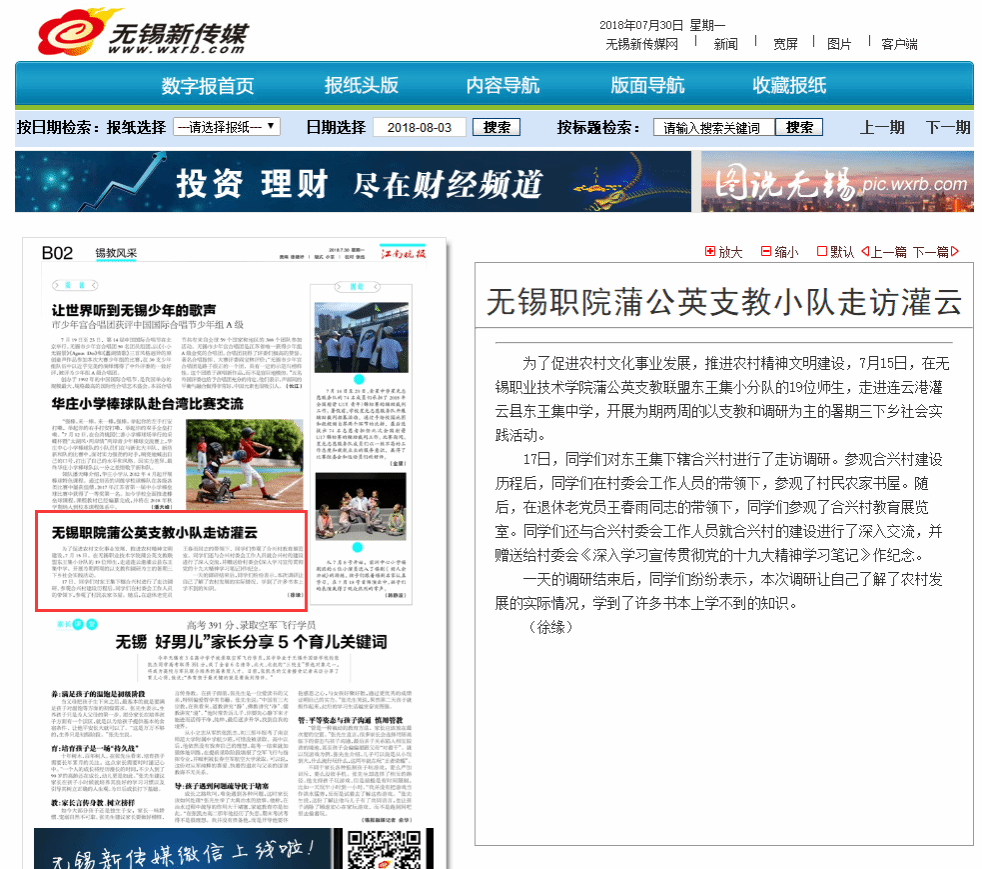Open the 日期选择 date picker field
Image resolution: width=982 pixels, height=869 pixels.
pos(420,128)
